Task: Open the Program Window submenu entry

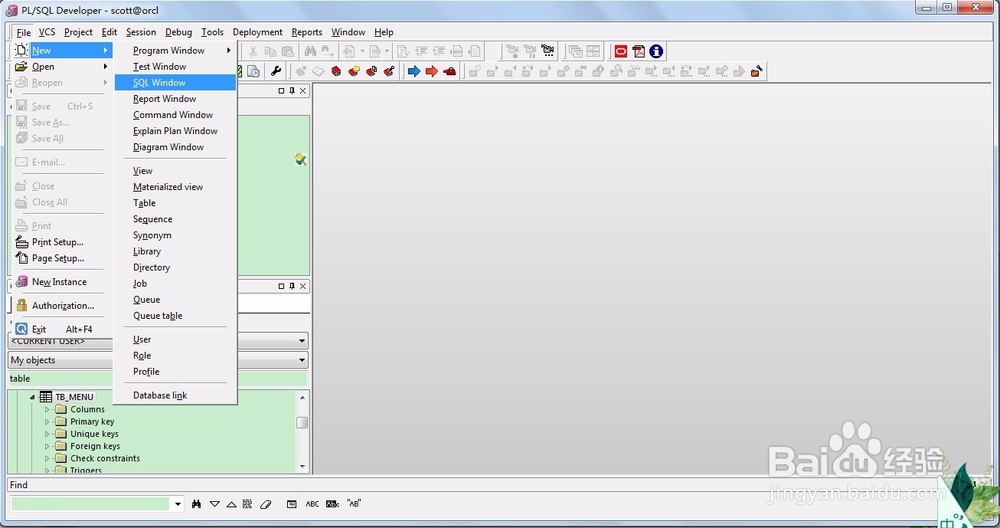Action: coord(175,50)
